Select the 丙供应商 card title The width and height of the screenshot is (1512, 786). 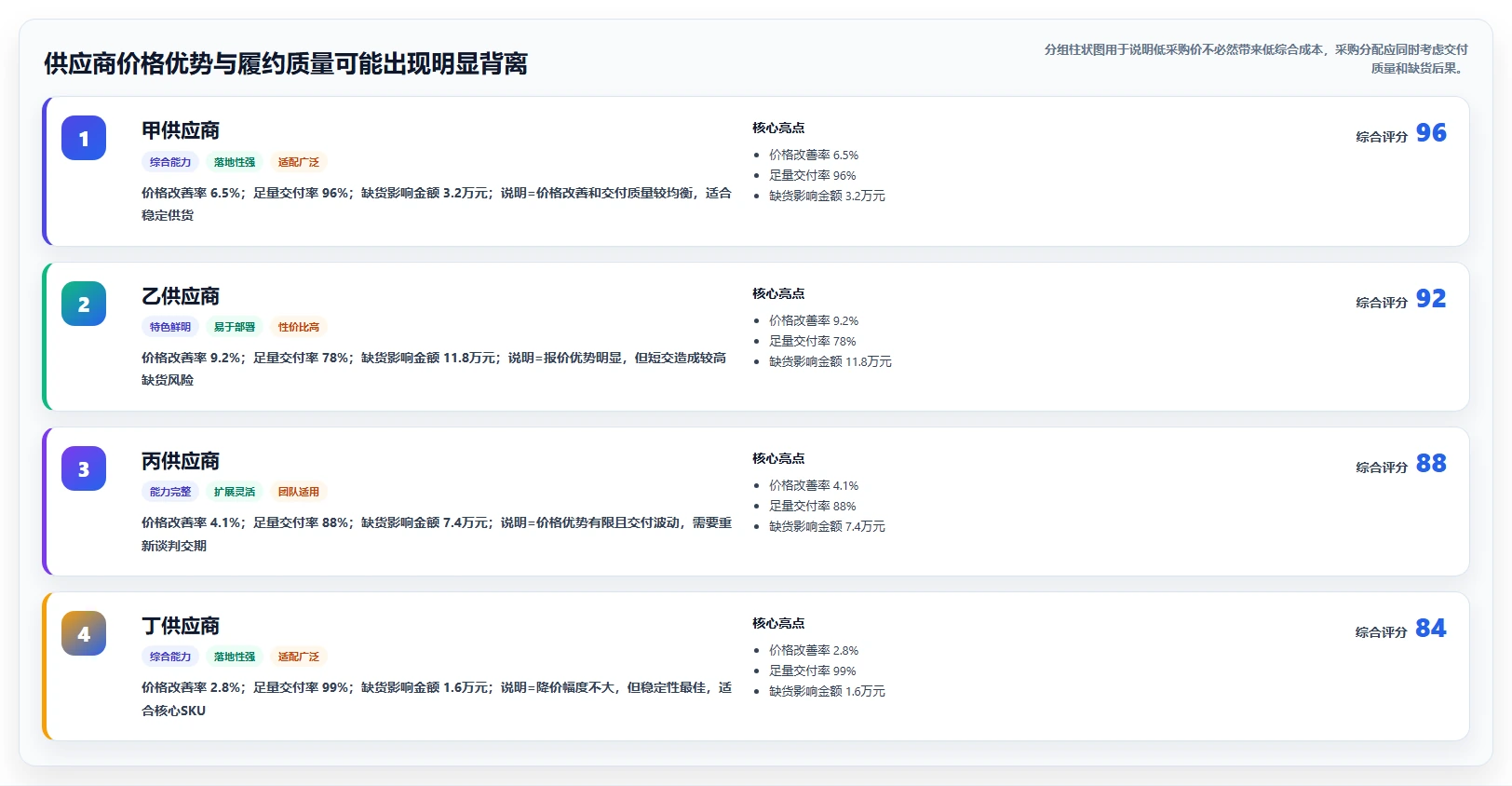181,461
